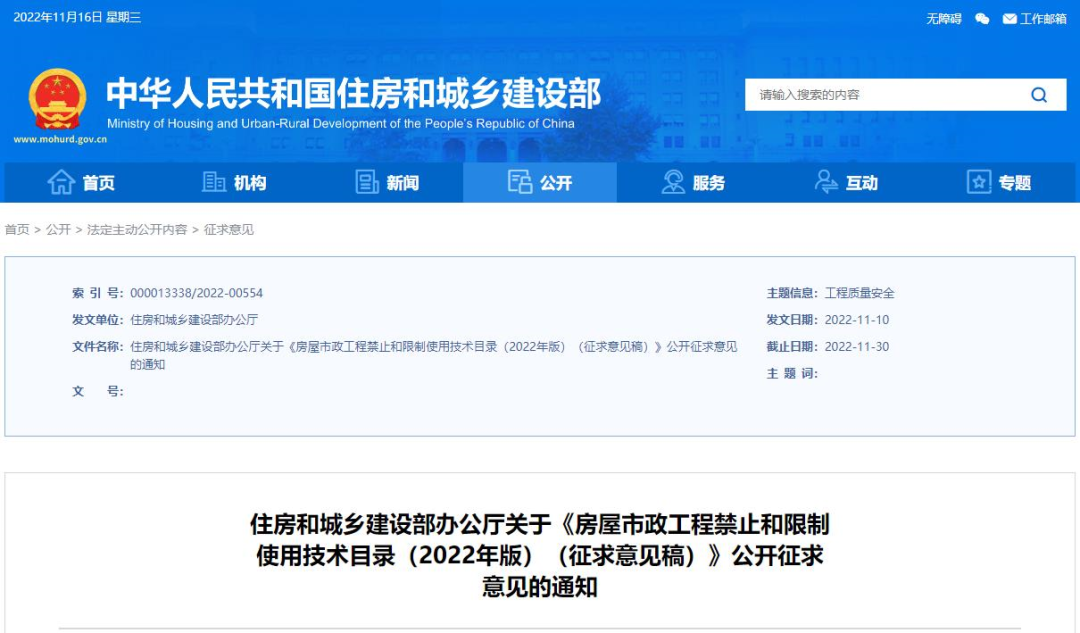Click the search magnifier icon
This screenshot has height=633, width=1080.
pos(1040,94)
